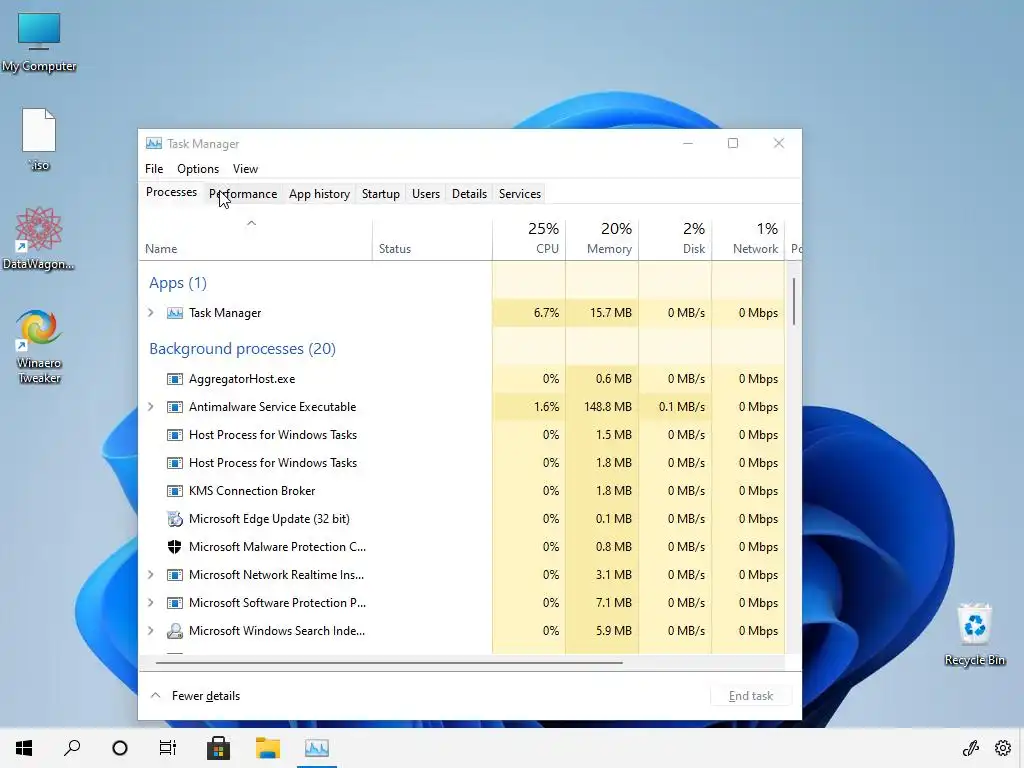Open the File menu

point(154,169)
